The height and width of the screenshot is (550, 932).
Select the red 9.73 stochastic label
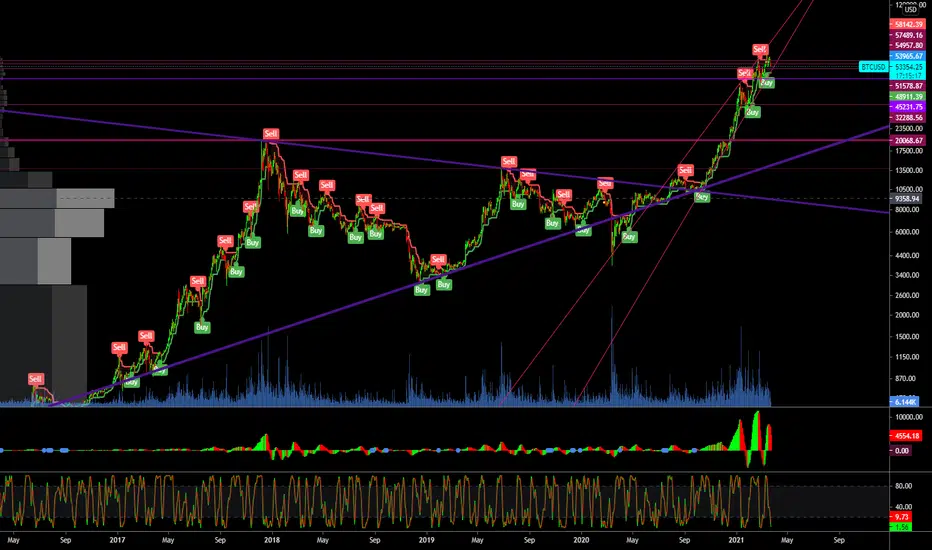(901, 517)
